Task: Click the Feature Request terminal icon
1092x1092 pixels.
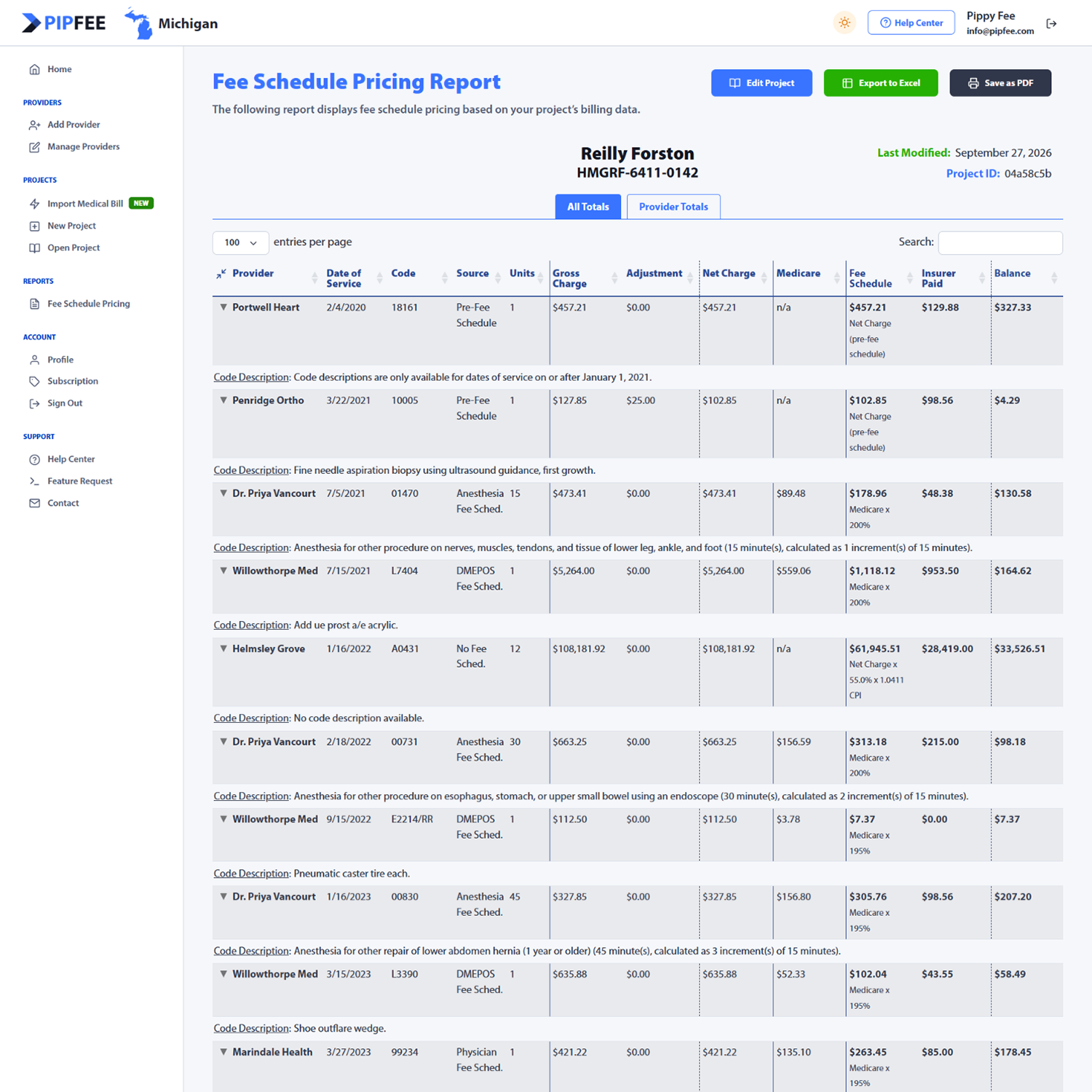Action: point(34,481)
